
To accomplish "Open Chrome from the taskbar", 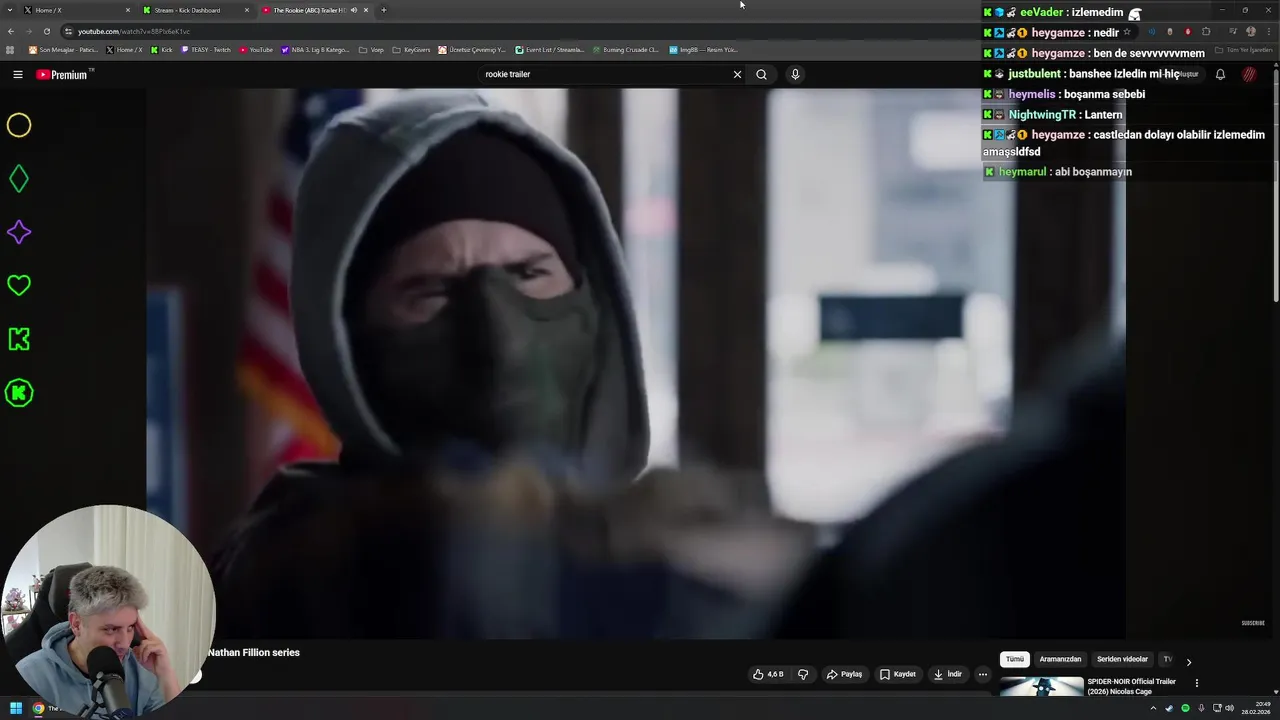I will click(38, 709).
